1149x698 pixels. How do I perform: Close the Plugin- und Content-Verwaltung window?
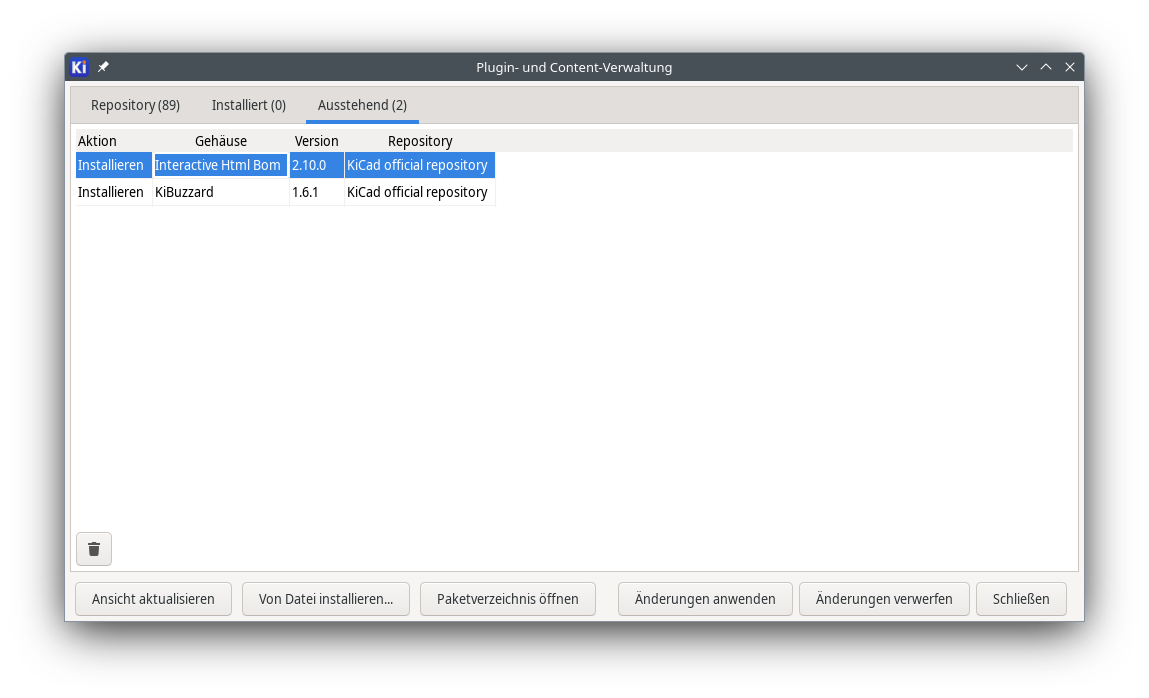click(x=1070, y=67)
